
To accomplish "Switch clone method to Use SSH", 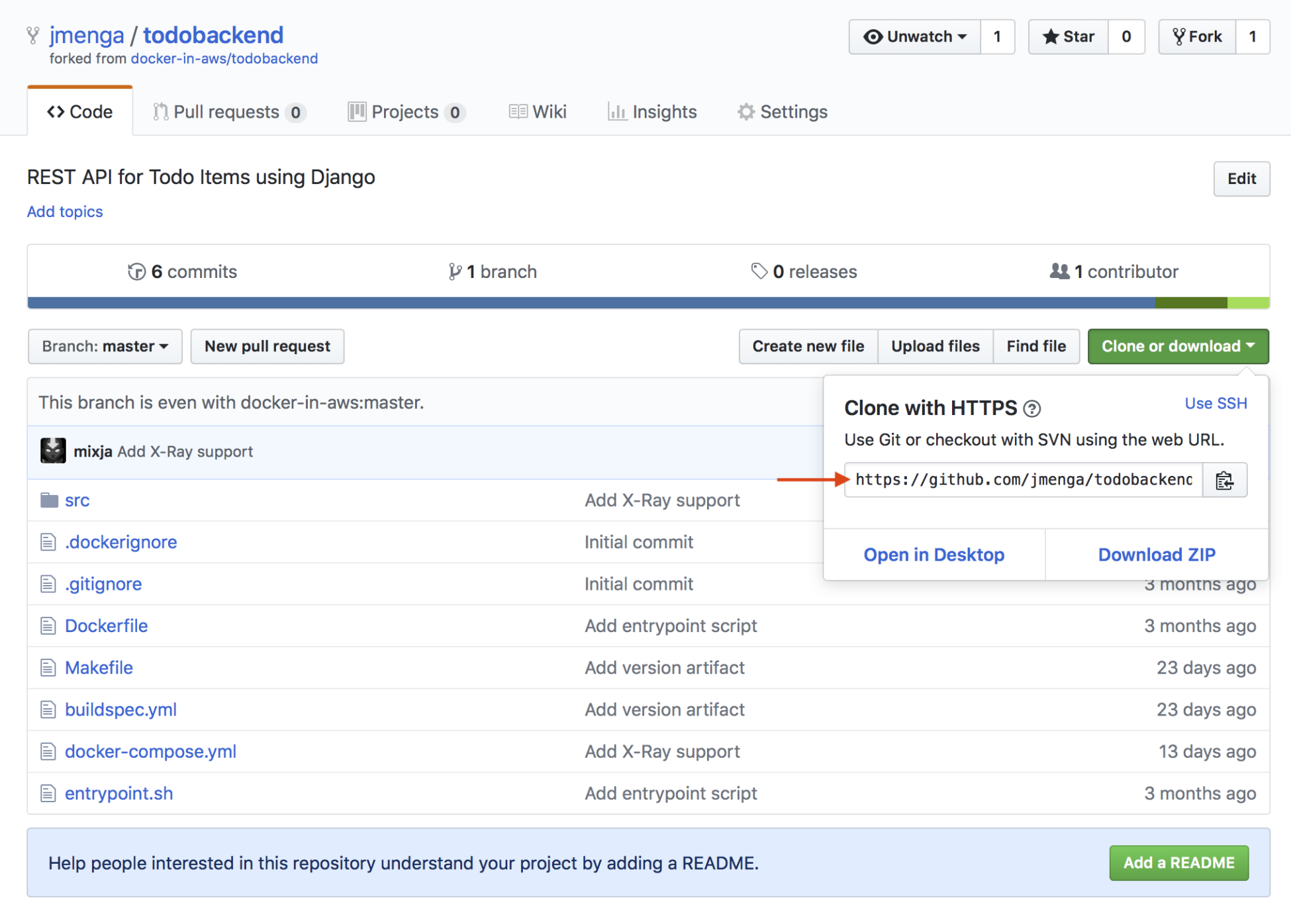I will click(1215, 403).
